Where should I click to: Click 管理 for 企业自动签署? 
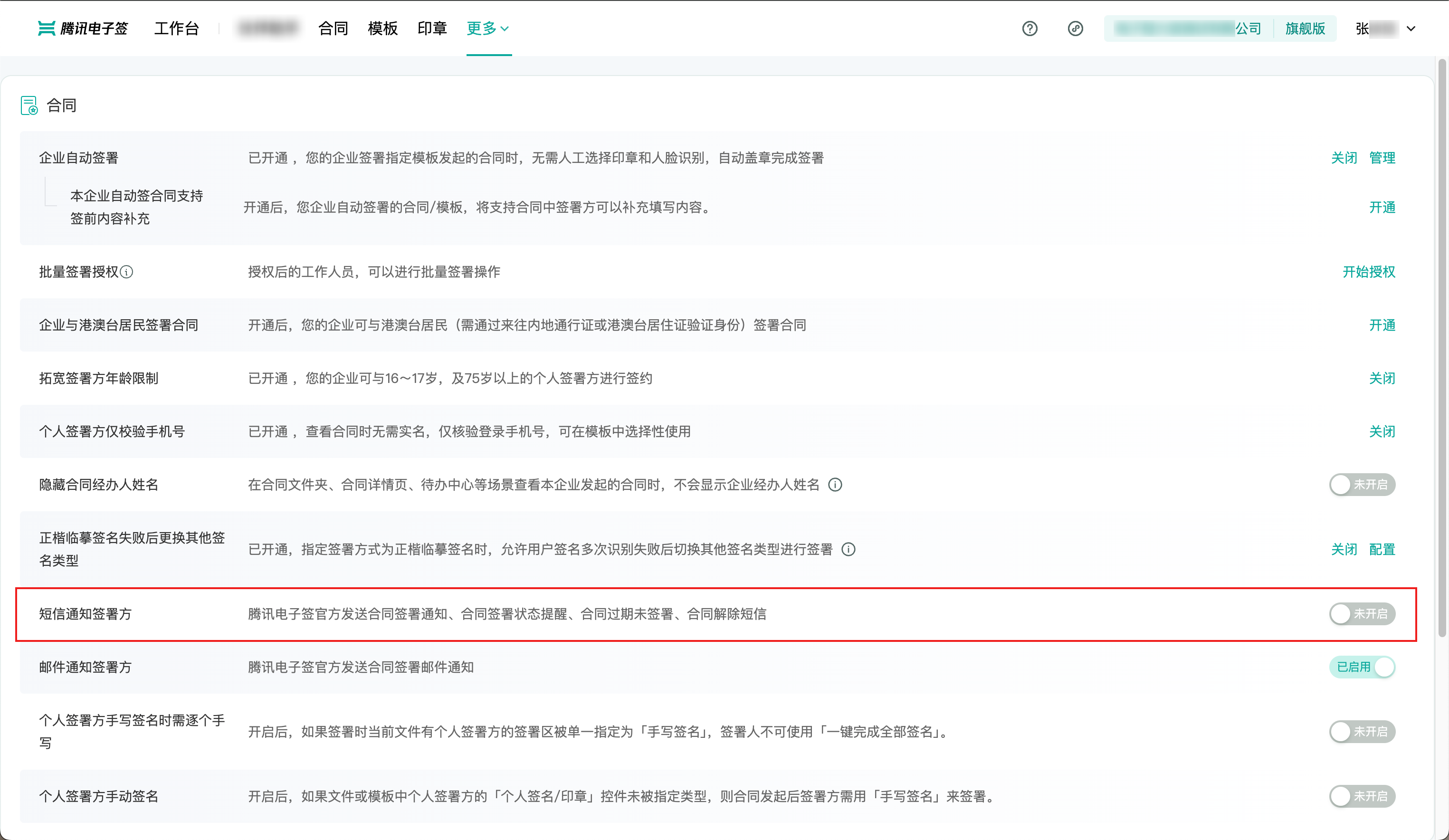point(1382,158)
